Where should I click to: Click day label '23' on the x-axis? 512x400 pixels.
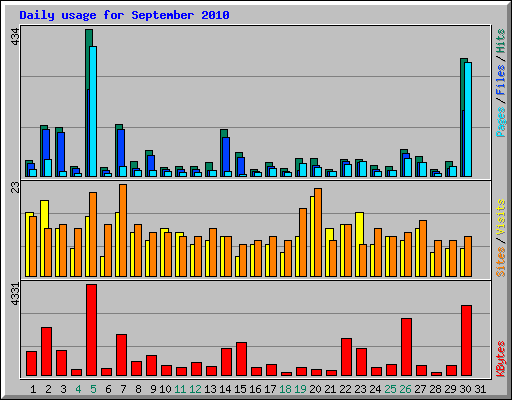(360, 389)
